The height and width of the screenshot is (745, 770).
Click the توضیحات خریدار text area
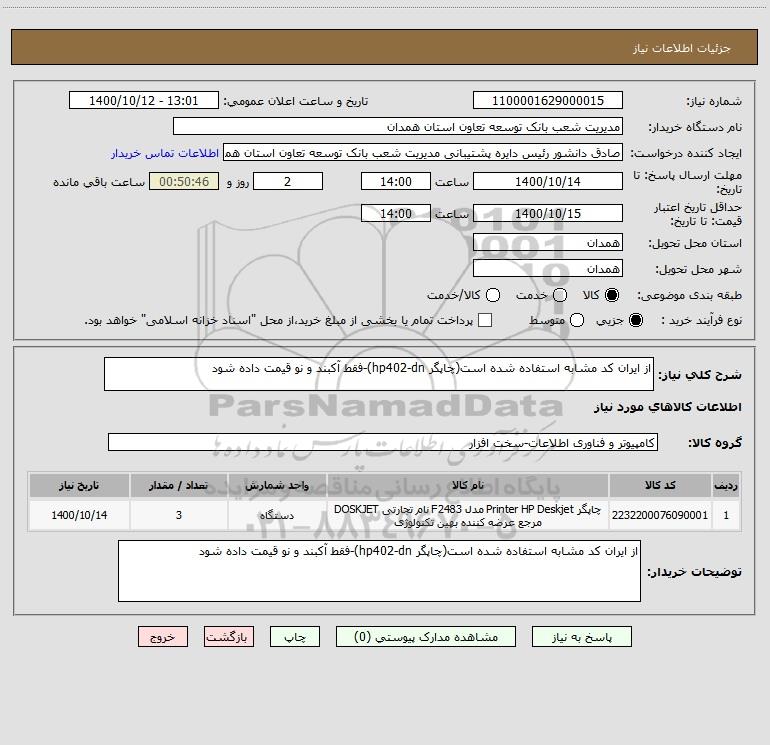tap(379, 571)
